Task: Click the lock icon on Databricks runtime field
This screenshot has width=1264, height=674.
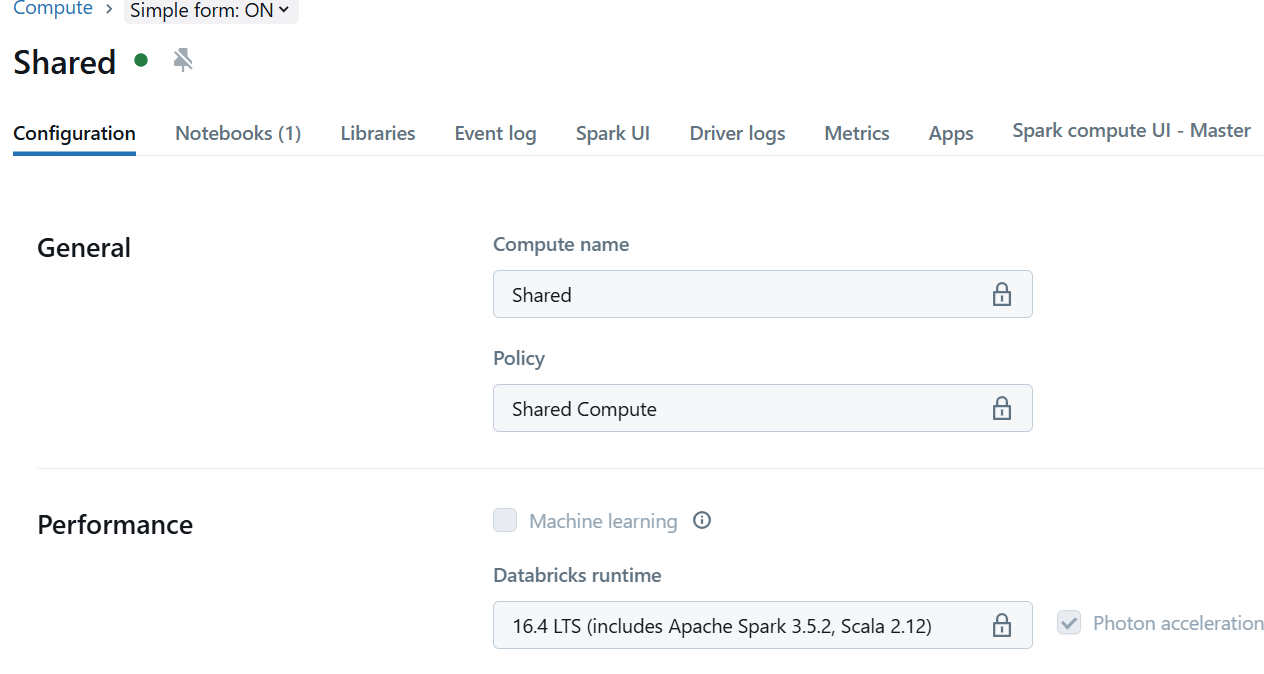Action: [1001, 626]
